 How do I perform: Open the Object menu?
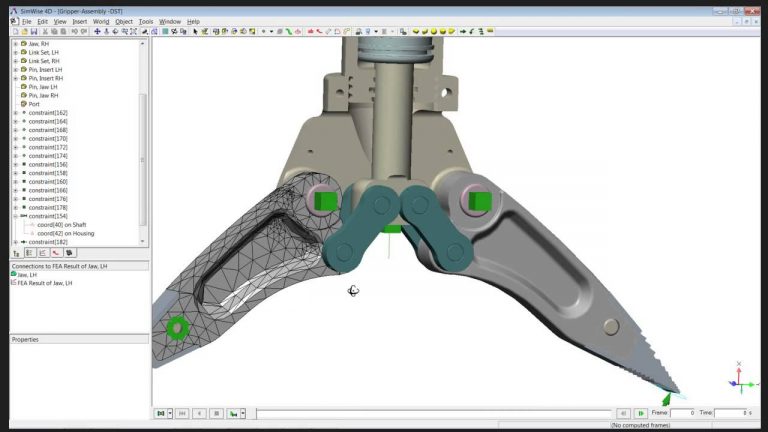124,22
